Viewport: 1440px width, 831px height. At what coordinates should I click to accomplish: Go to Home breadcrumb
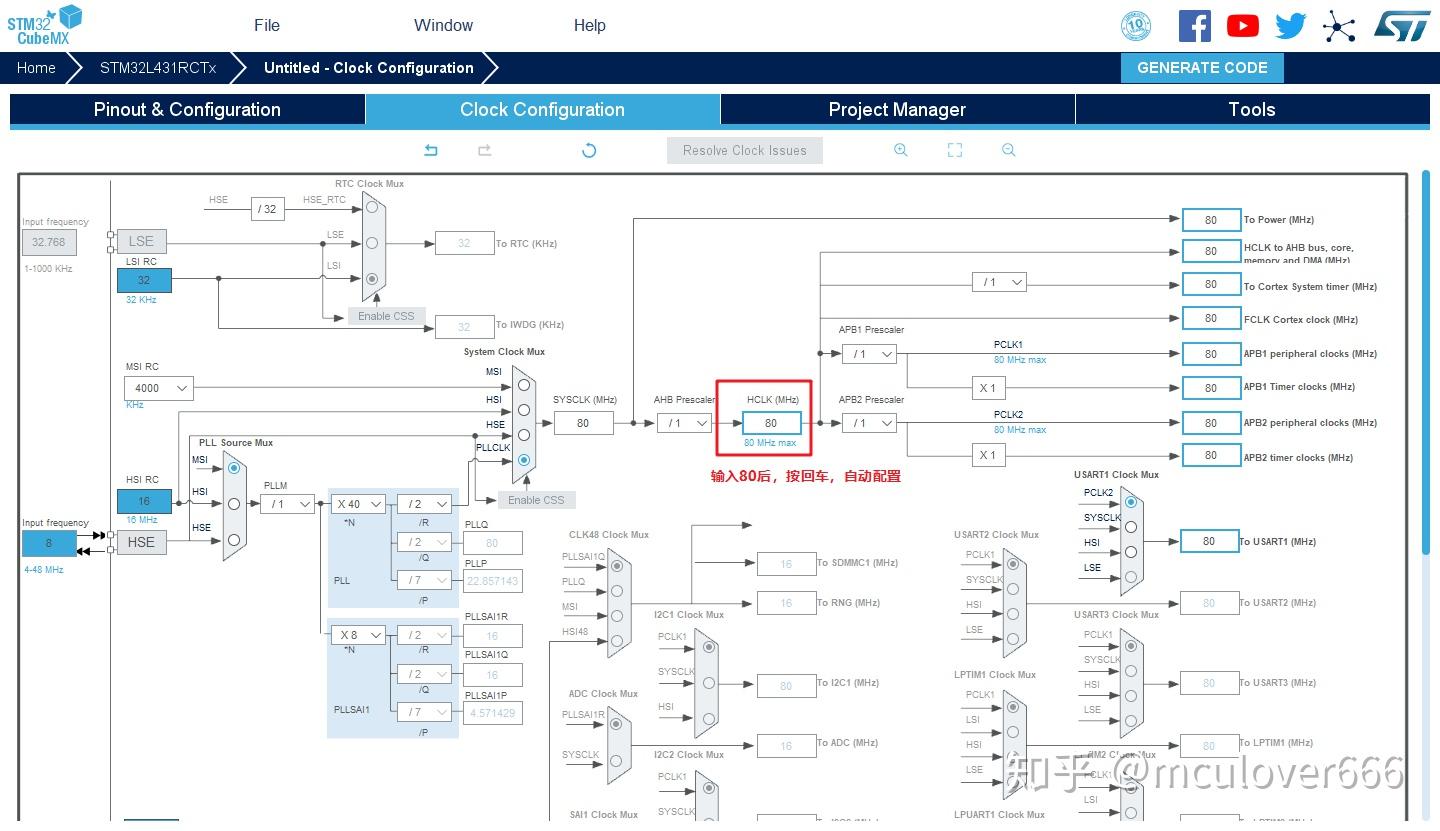(x=36, y=68)
